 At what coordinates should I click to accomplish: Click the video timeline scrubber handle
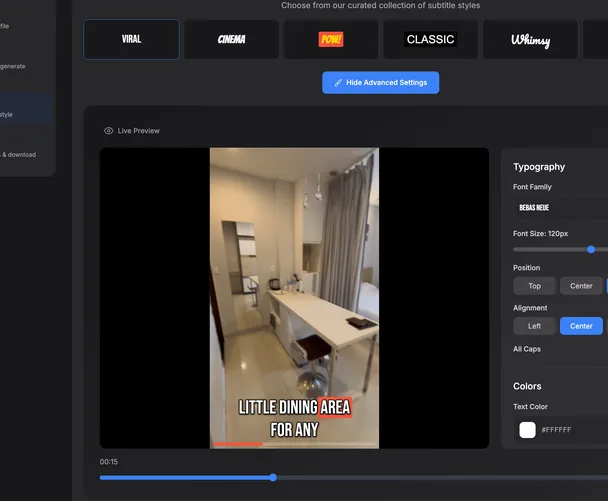coord(273,477)
